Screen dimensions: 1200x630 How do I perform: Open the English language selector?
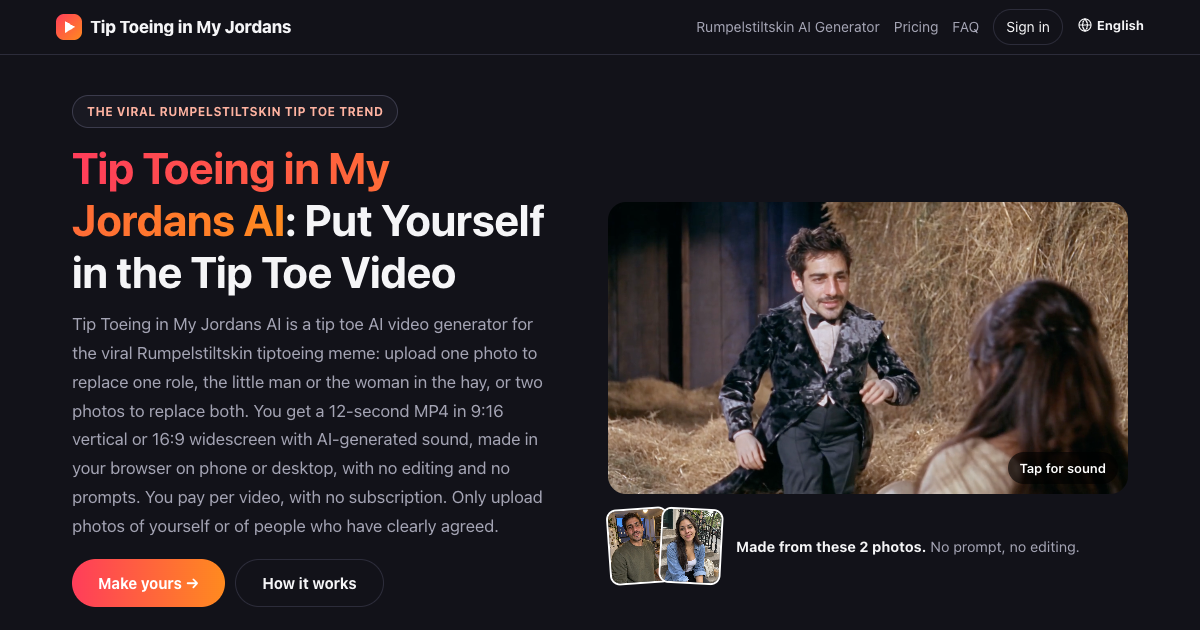(1111, 26)
